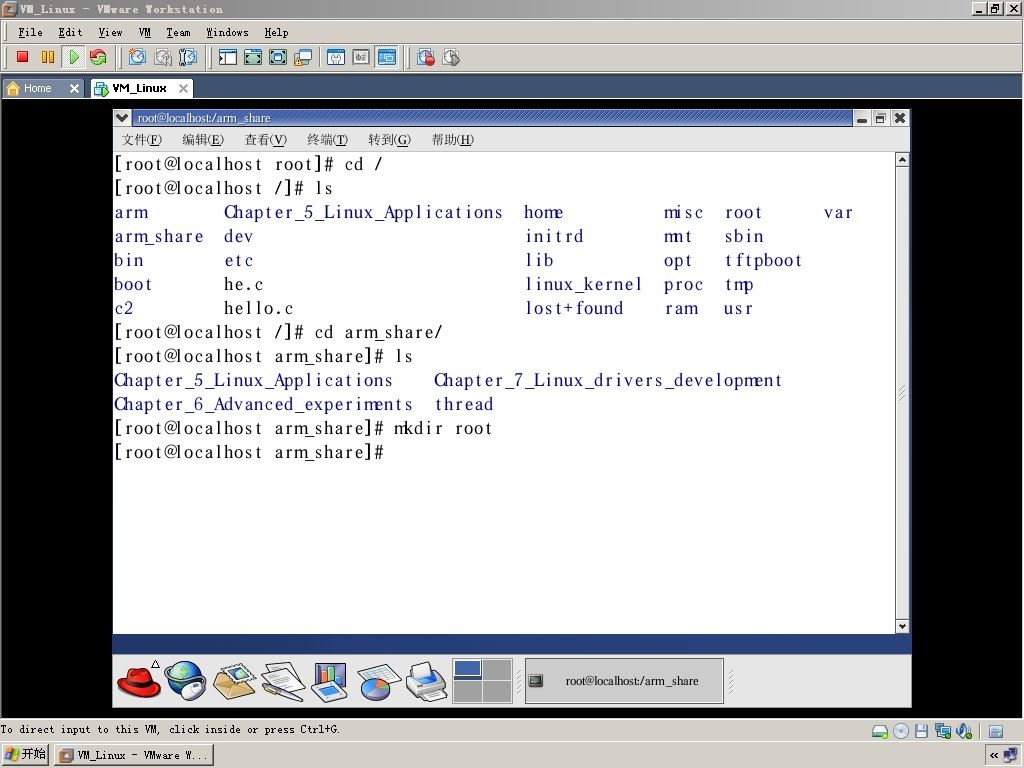This screenshot has width=1024, height=768.
Task: Open the Snapshot Manager wrench-clock icon
Action: click(187, 57)
